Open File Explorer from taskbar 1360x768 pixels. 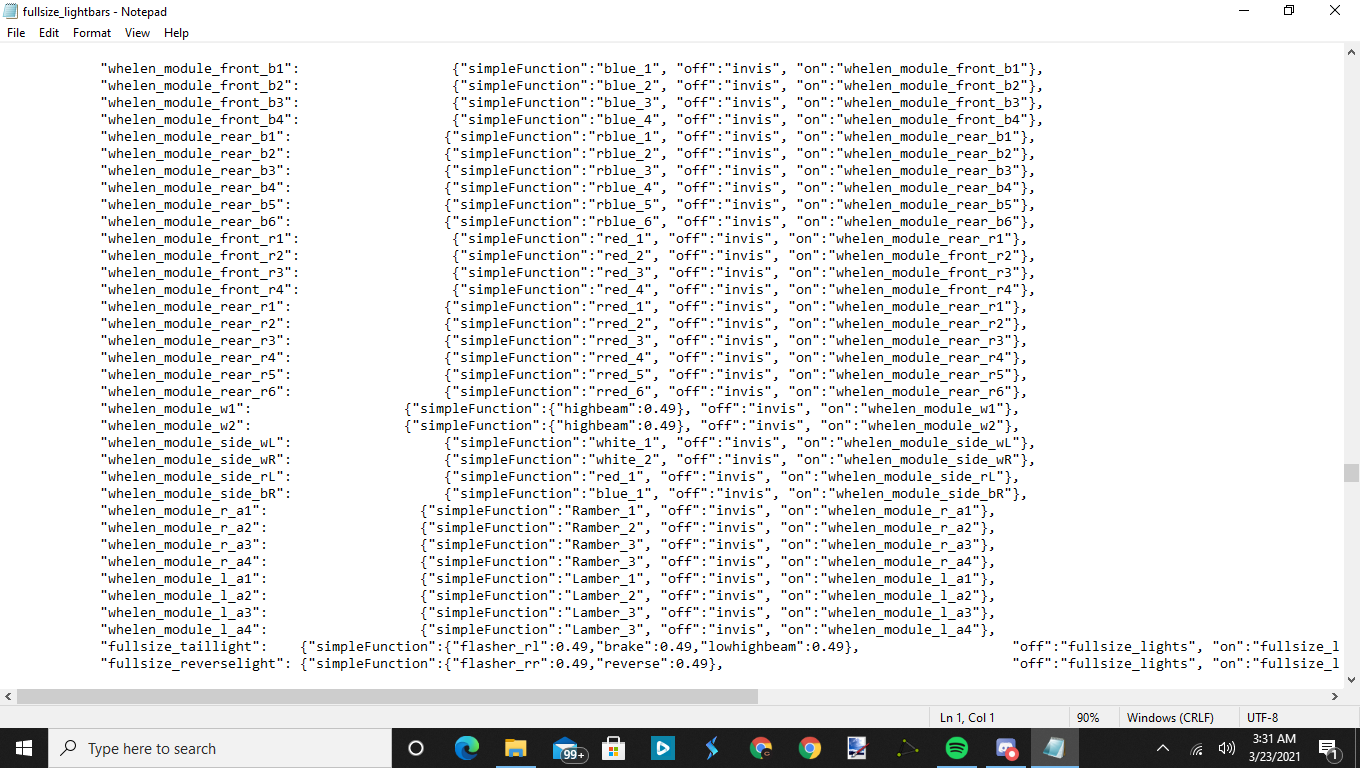[516, 748]
